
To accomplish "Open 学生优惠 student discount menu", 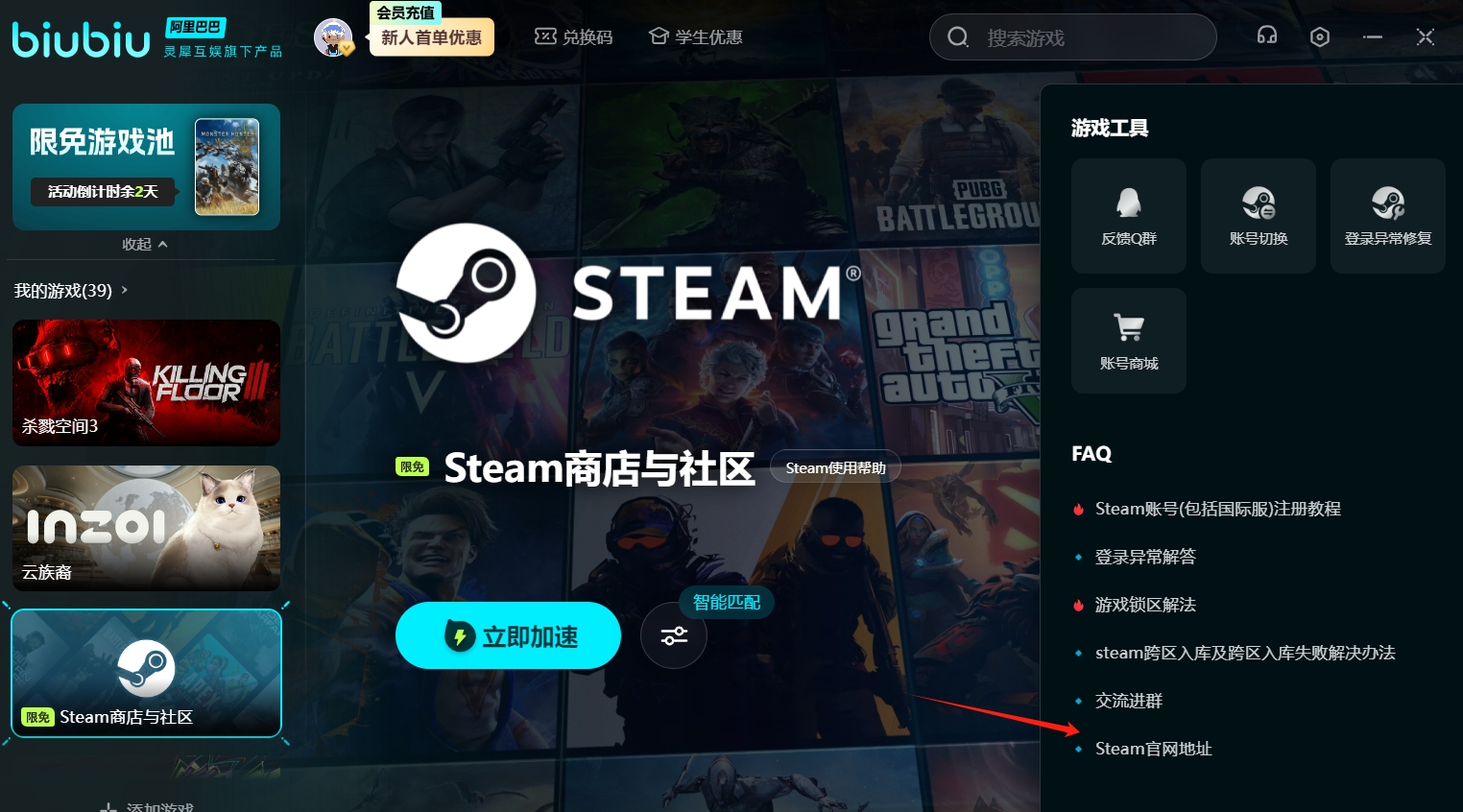I will coord(696,37).
